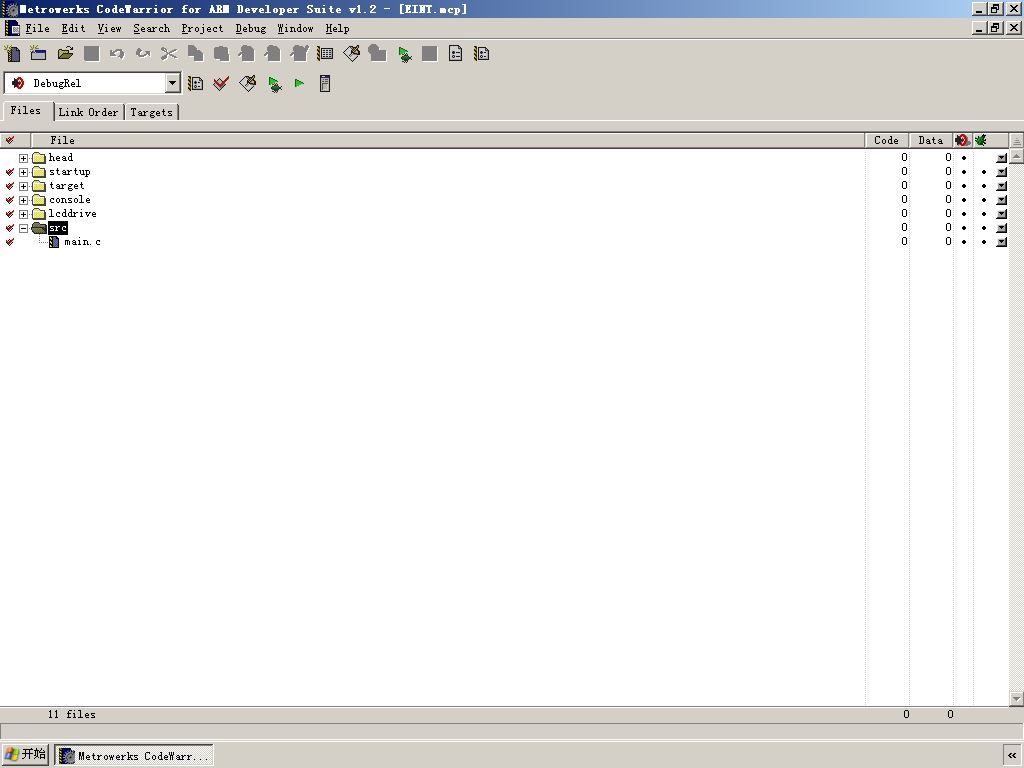Image resolution: width=1024 pixels, height=768 pixels.
Task: Open DebugRel Target Settings icon beside dropdown
Action: coord(195,83)
